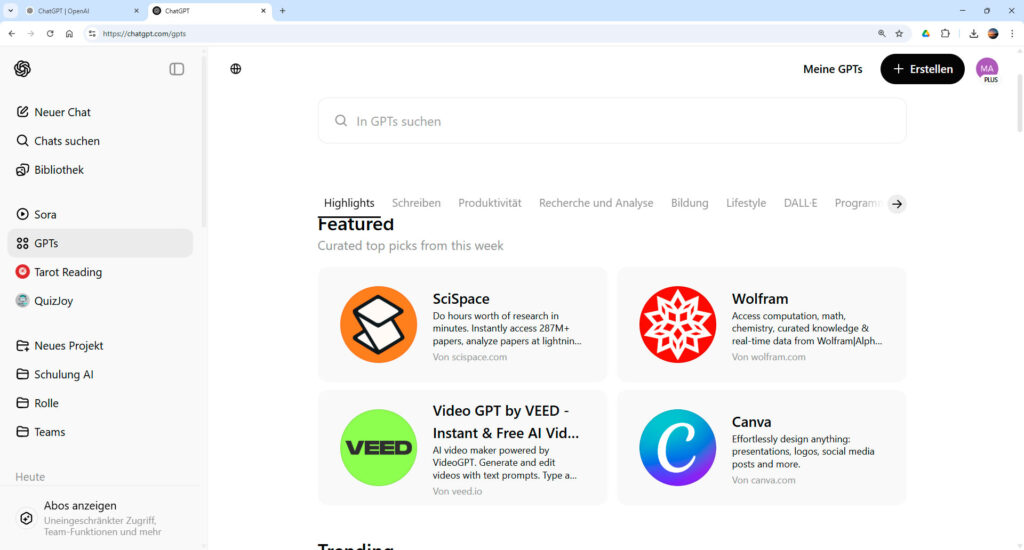This screenshot has width=1024, height=550.
Task: Click the browser forward arrow
Action: (31, 33)
